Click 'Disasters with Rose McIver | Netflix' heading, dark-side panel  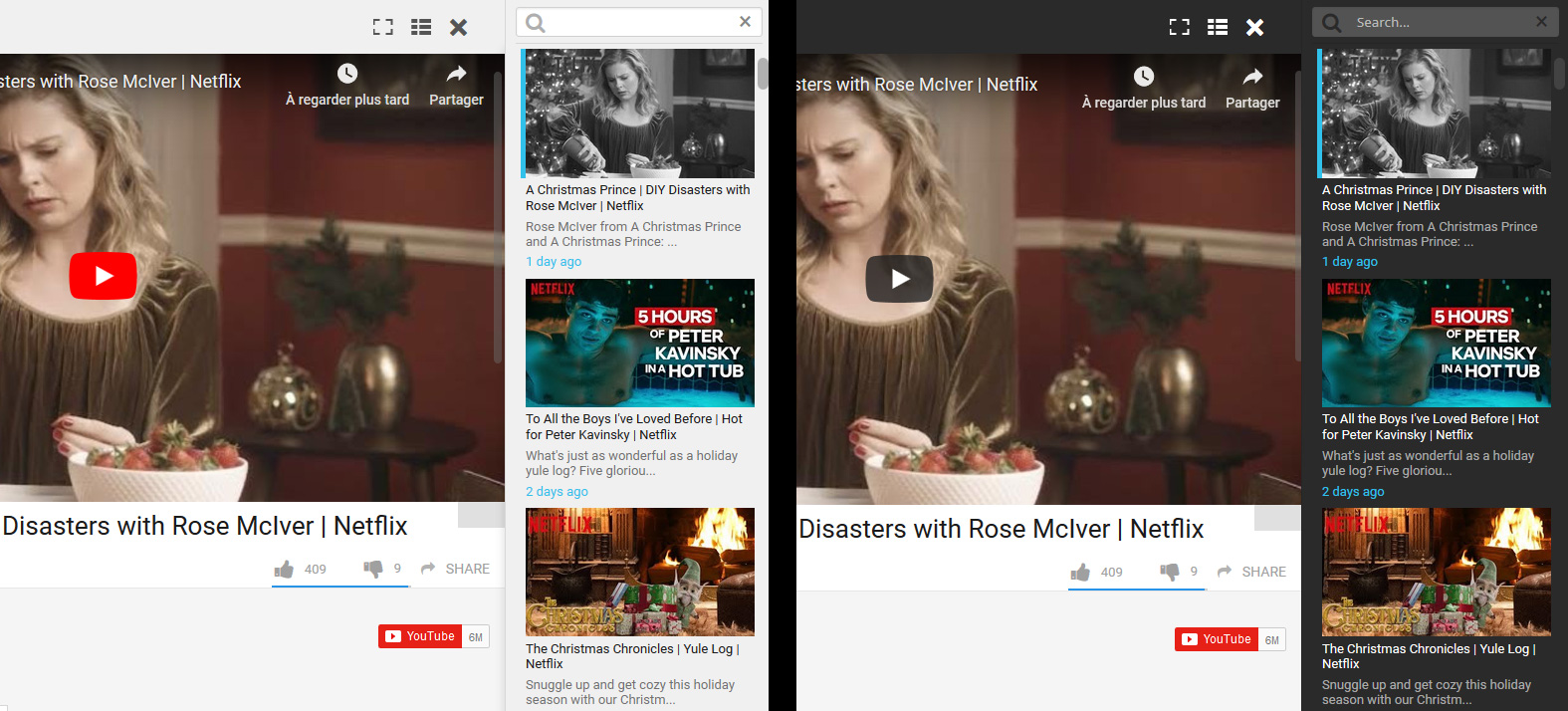[x=1002, y=529]
